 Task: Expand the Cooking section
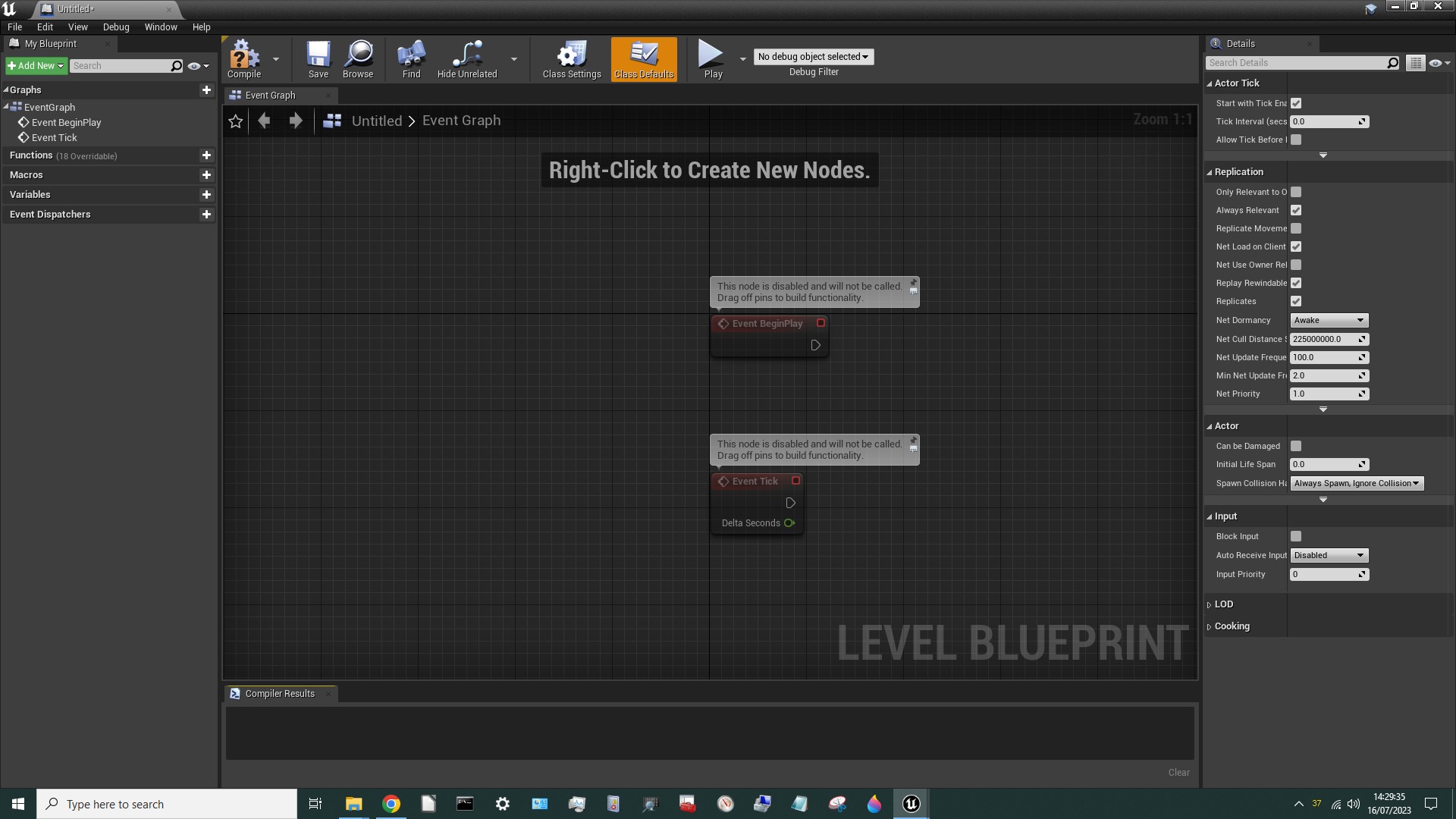(1210, 626)
